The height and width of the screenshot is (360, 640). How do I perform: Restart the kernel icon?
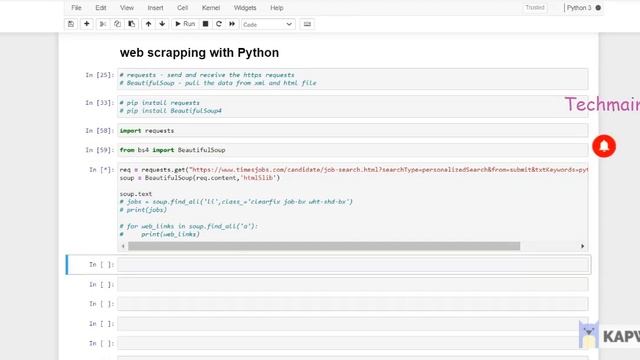click(219, 24)
